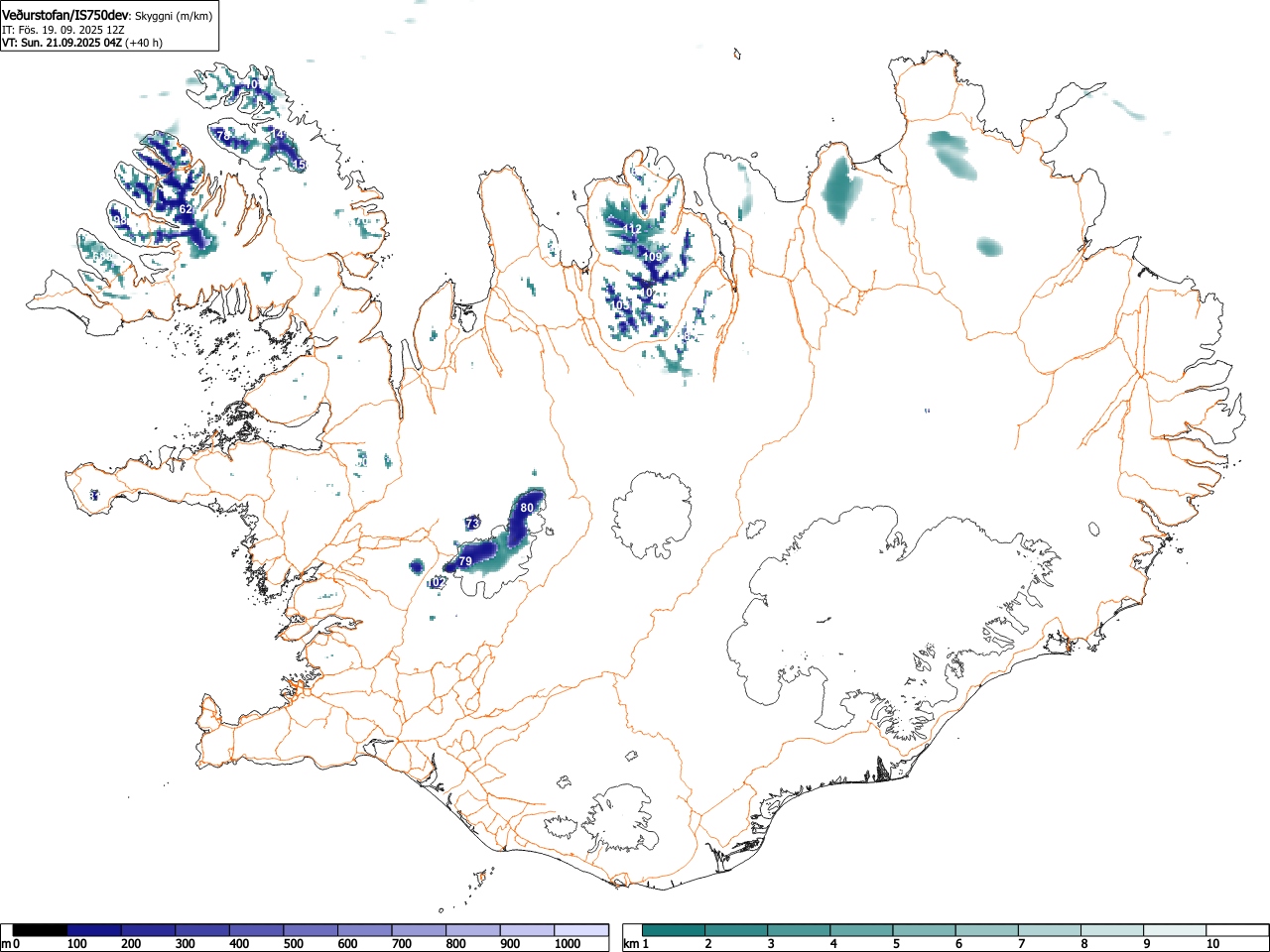Click the small oval teal patch in east highlands

coord(989,247)
